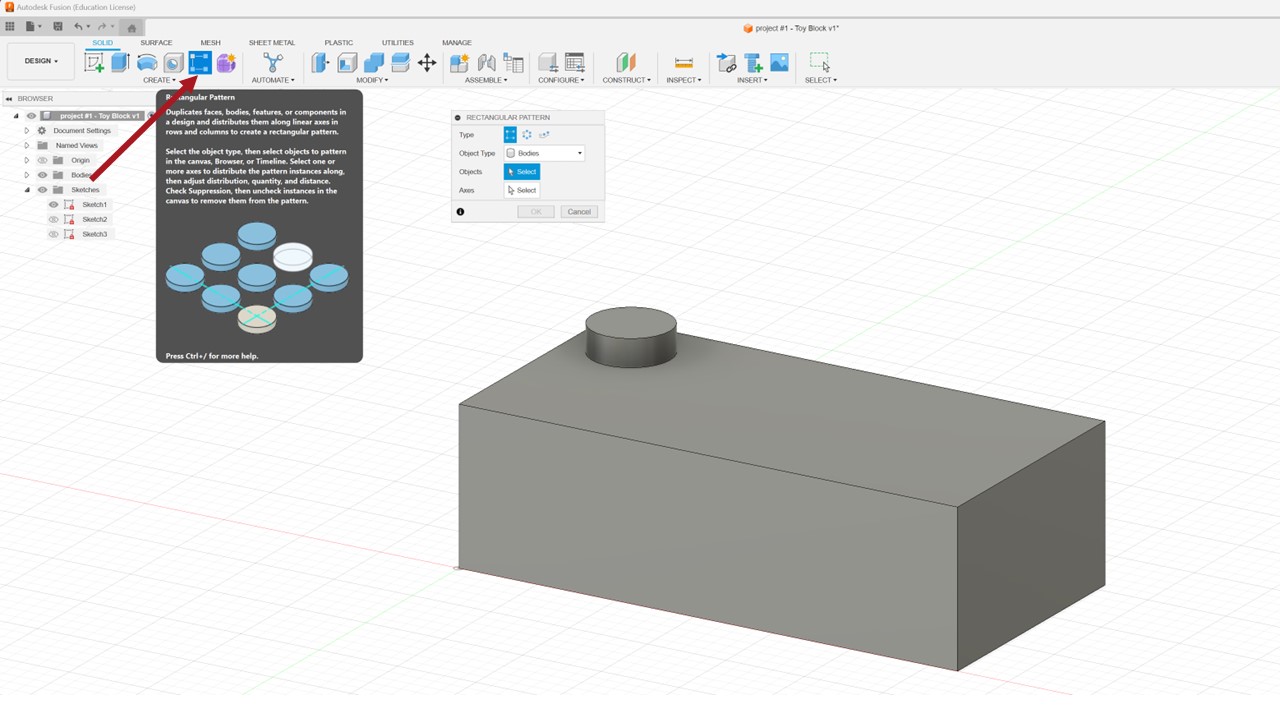Select the Hole tool
Viewport: 1280px width, 720px height.
174,63
